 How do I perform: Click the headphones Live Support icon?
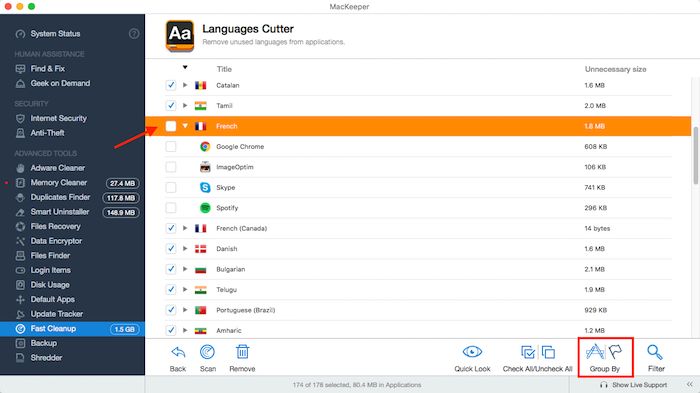(x=604, y=385)
